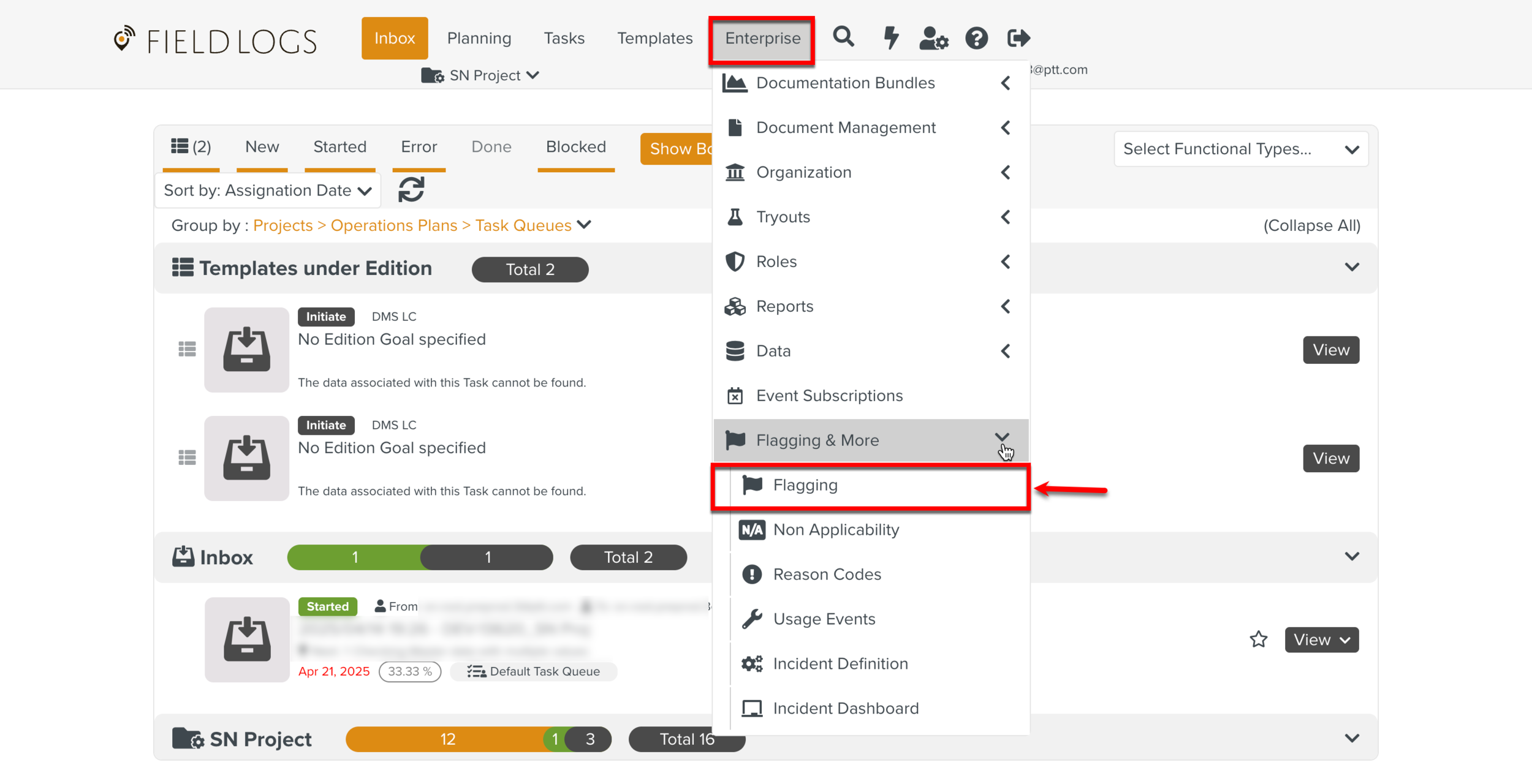Star the Started inbox task as favorite

(x=1258, y=639)
